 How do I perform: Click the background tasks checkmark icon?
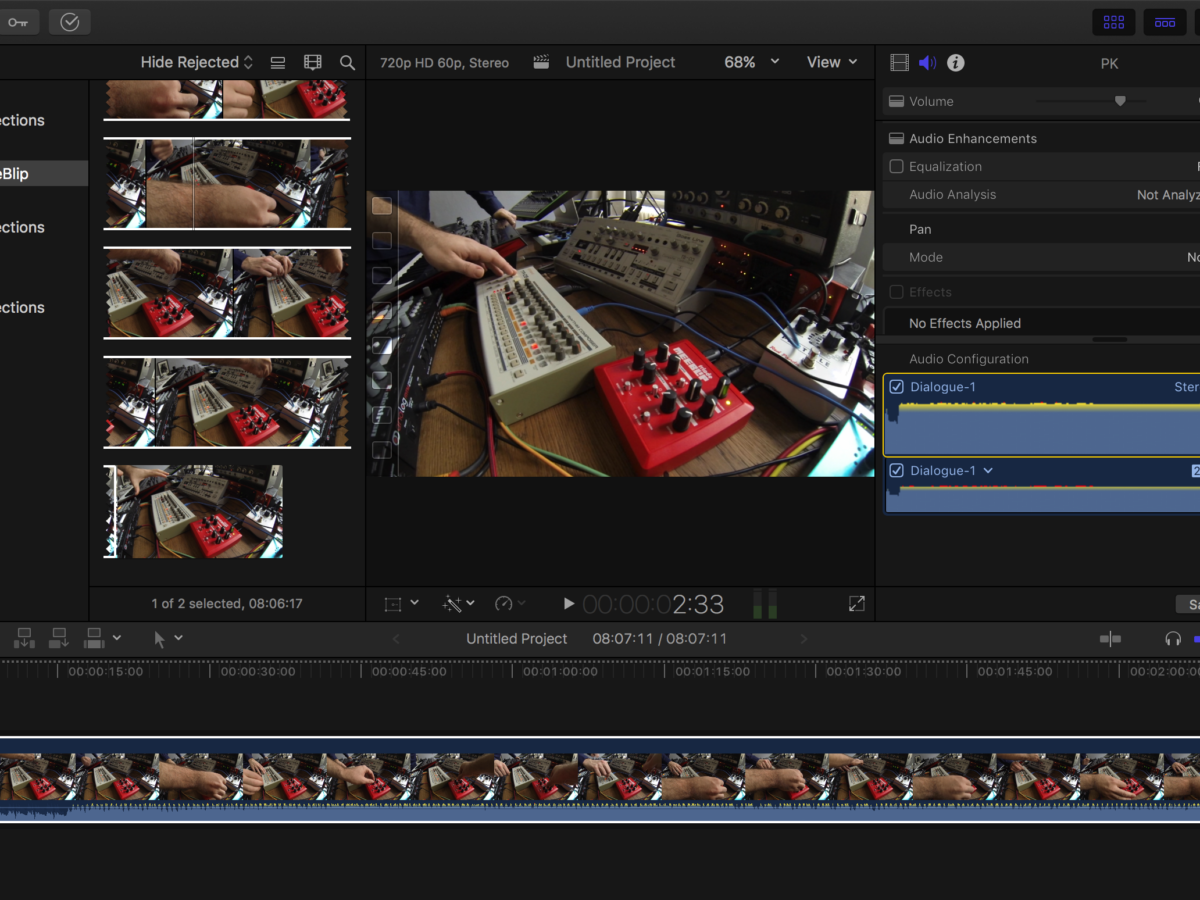tap(69, 22)
